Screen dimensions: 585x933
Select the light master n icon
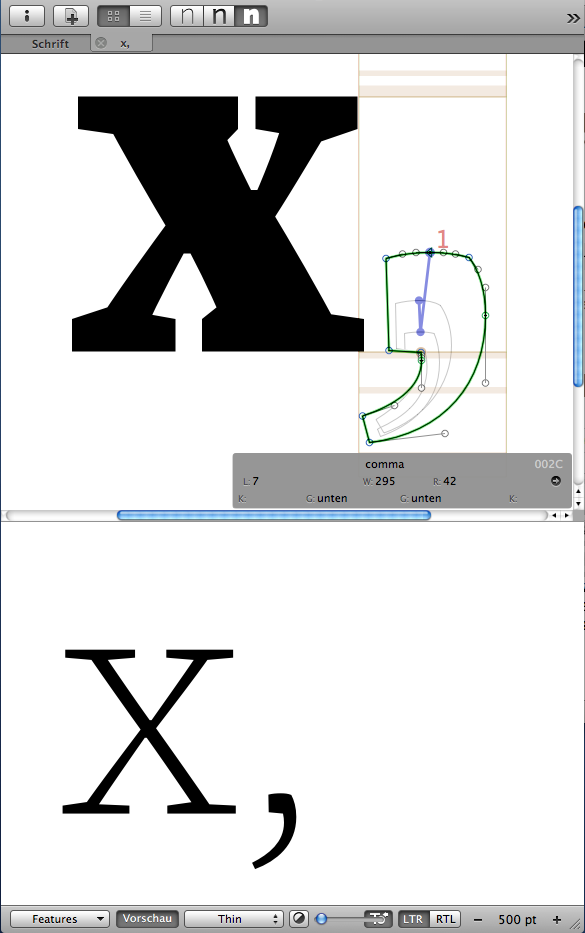point(187,16)
